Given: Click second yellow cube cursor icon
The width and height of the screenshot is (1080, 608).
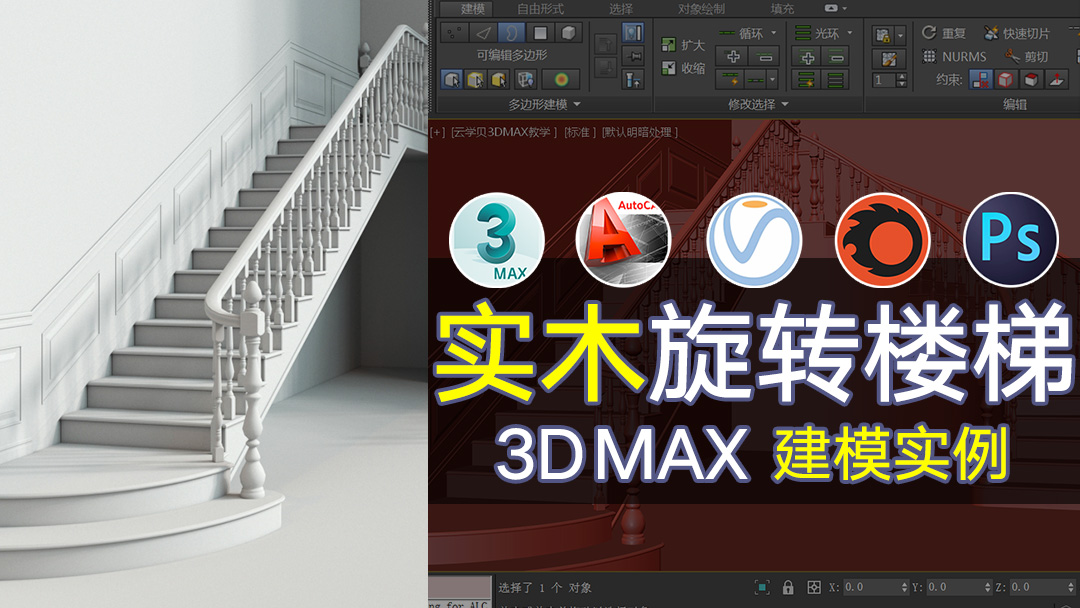Looking at the screenshot, I should pyautogui.click(x=475, y=79).
